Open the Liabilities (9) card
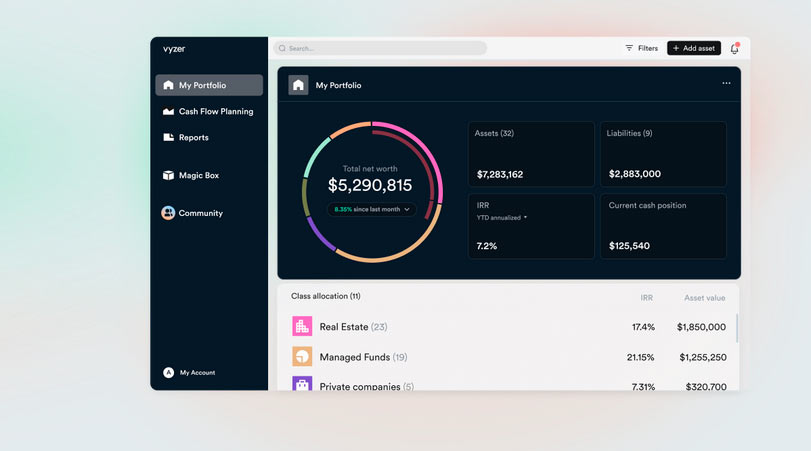This screenshot has width=811, height=451. [663, 154]
